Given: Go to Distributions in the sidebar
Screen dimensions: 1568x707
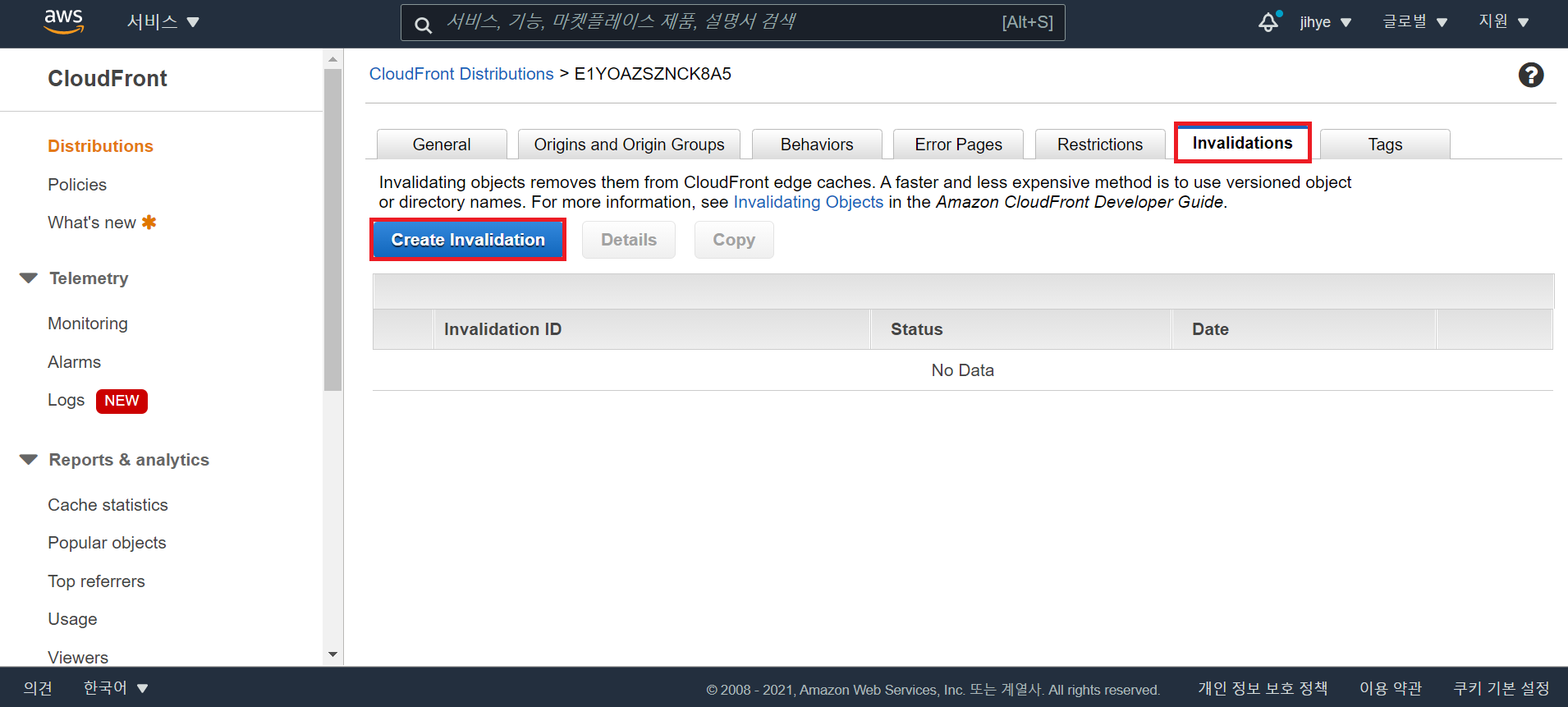Looking at the screenshot, I should pyautogui.click(x=100, y=146).
